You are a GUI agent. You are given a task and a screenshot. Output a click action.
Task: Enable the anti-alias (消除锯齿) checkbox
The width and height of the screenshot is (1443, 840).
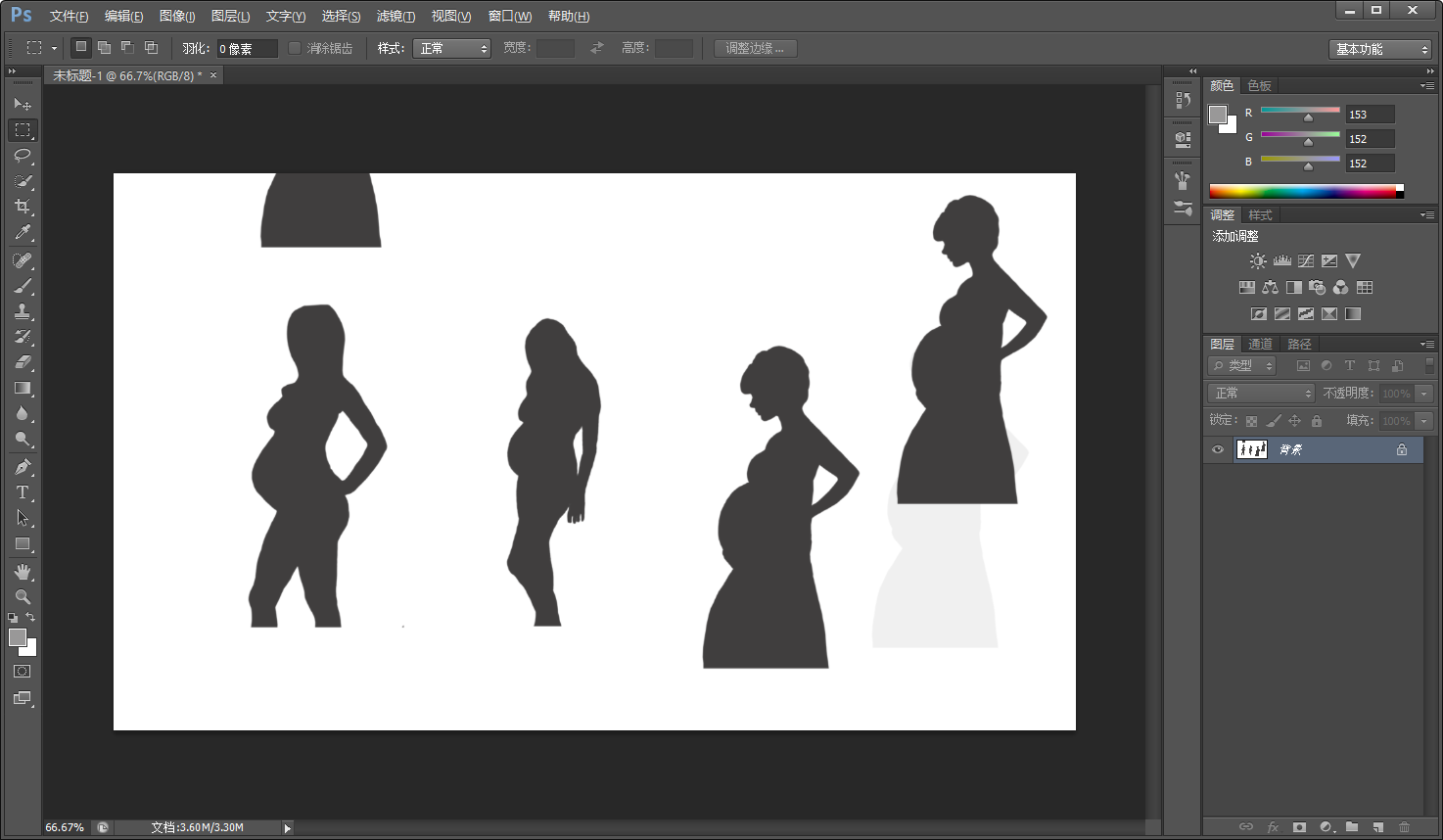tap(295, 48)
